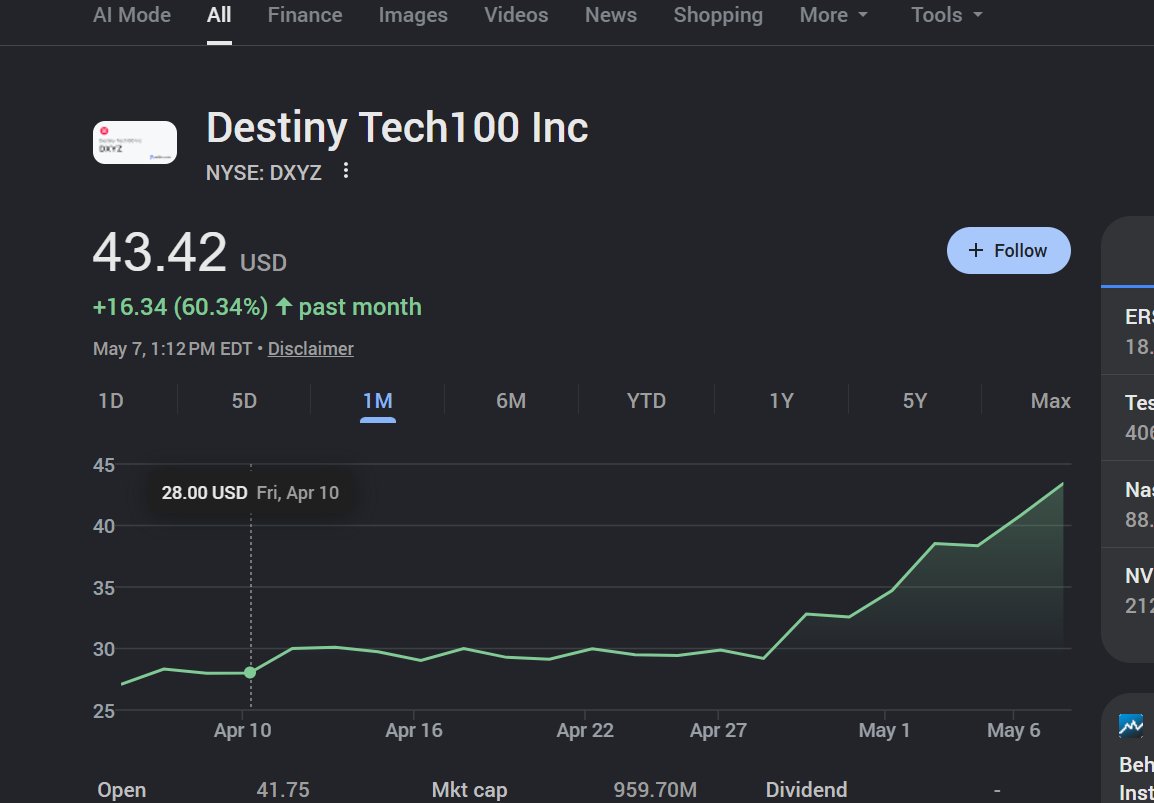Click the Follow button
The height and width of the screenshot is (803, 1154).
[x=1008, y=250]
